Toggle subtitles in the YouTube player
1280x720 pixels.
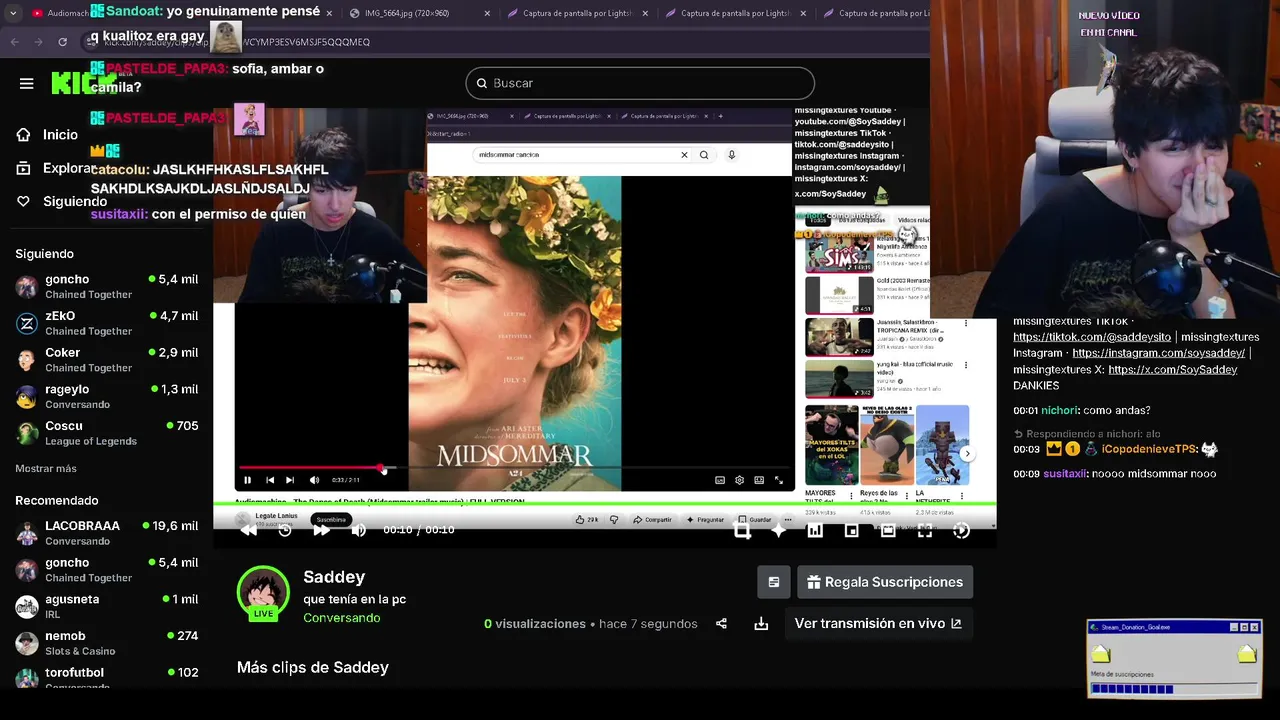[x=720, y=480]
